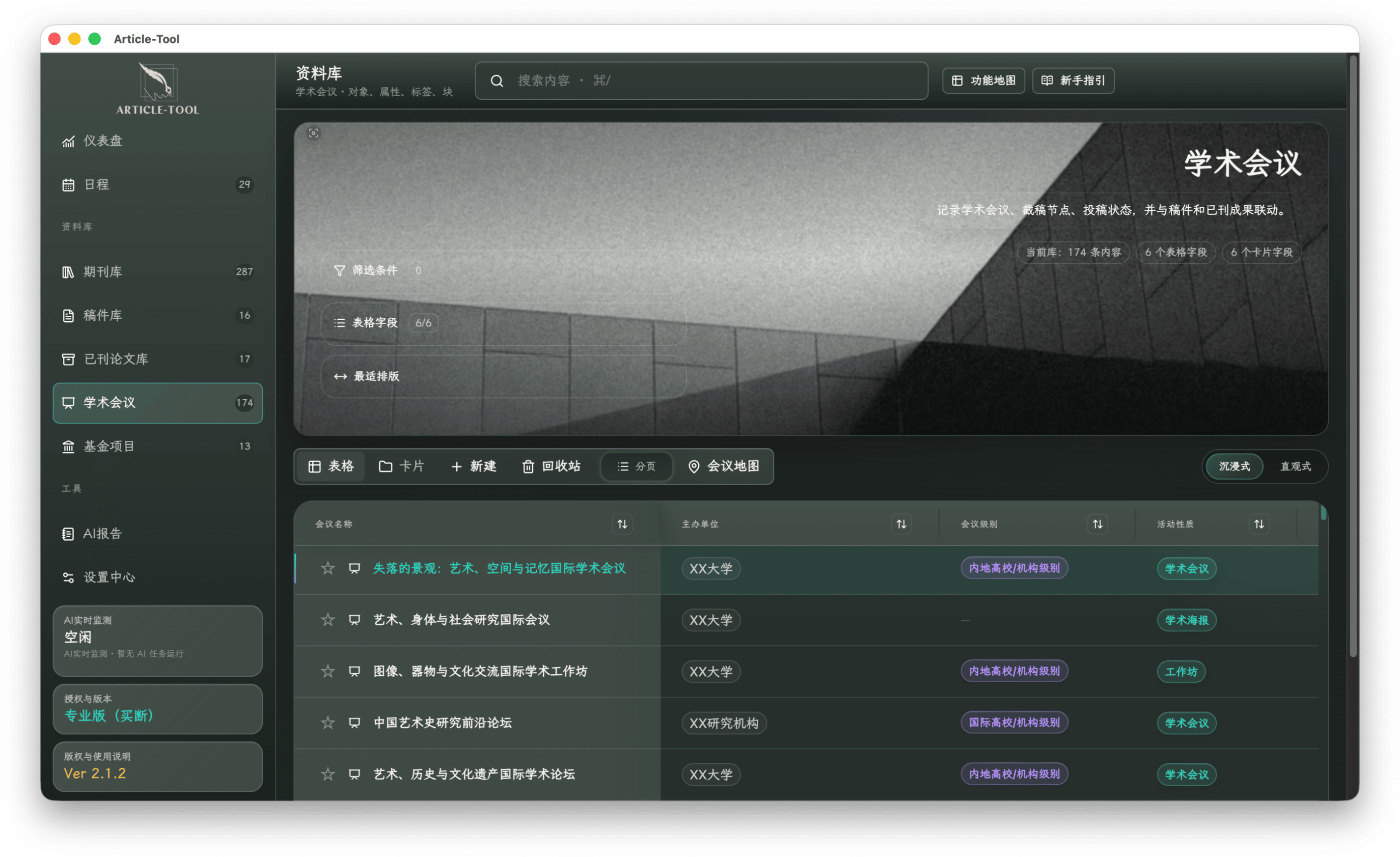Open 日程 schedule in sidebar

(x=158, y=184)
